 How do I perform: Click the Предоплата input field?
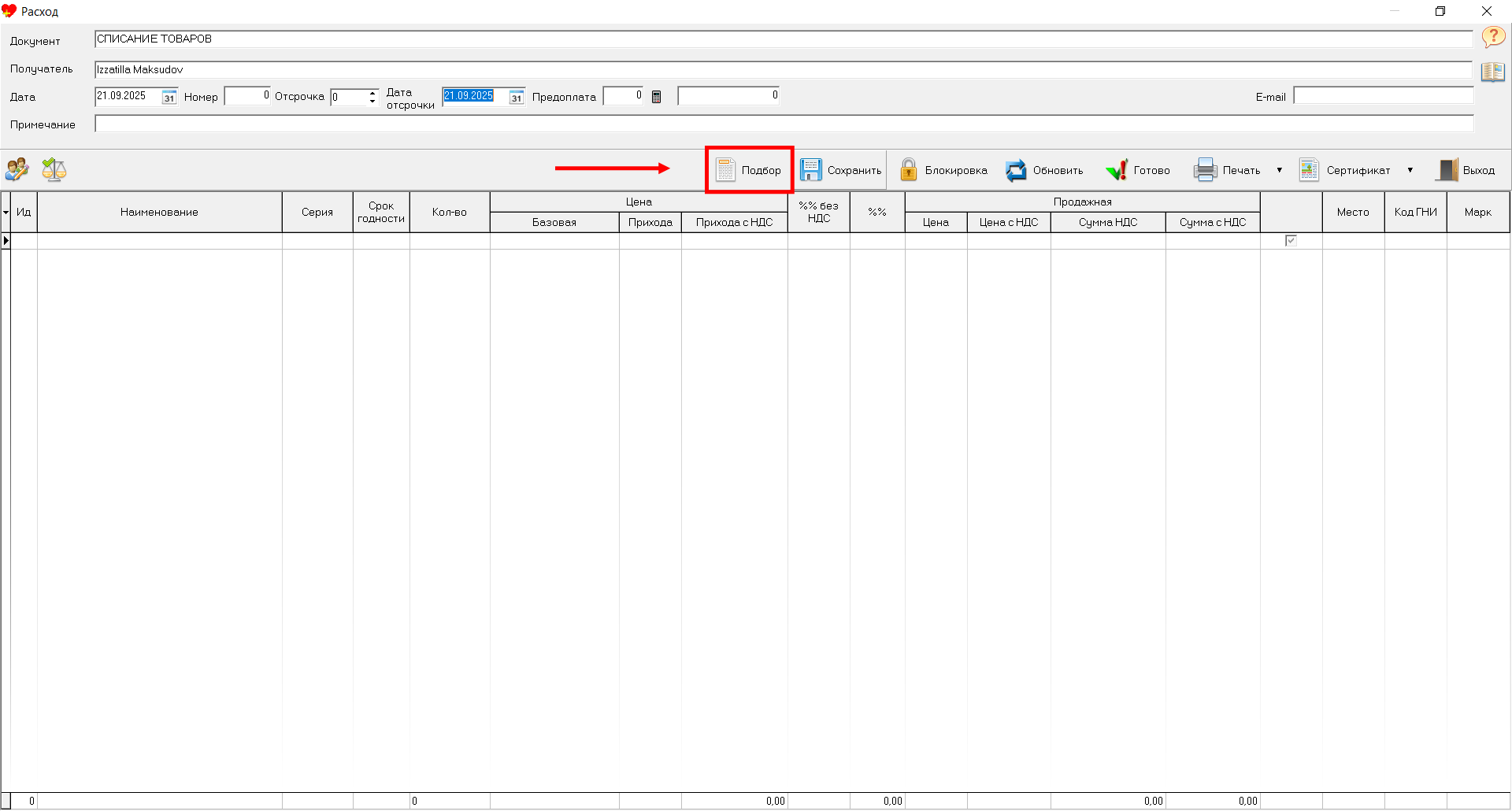coord(623,96)
